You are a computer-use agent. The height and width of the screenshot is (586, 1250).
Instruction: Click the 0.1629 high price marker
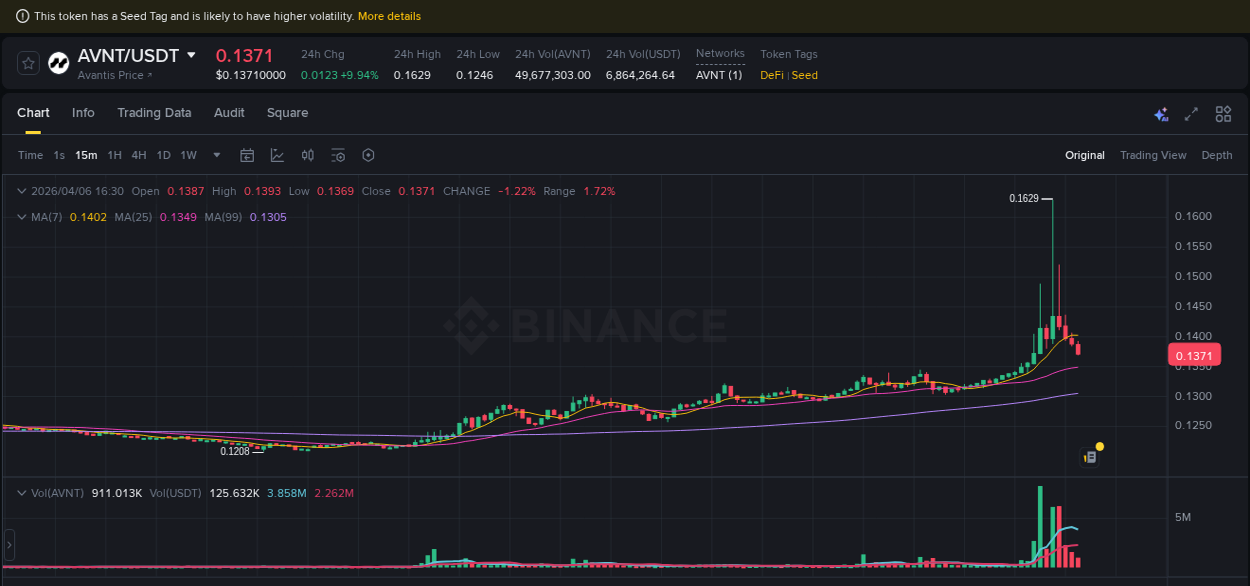[1023, 198]
